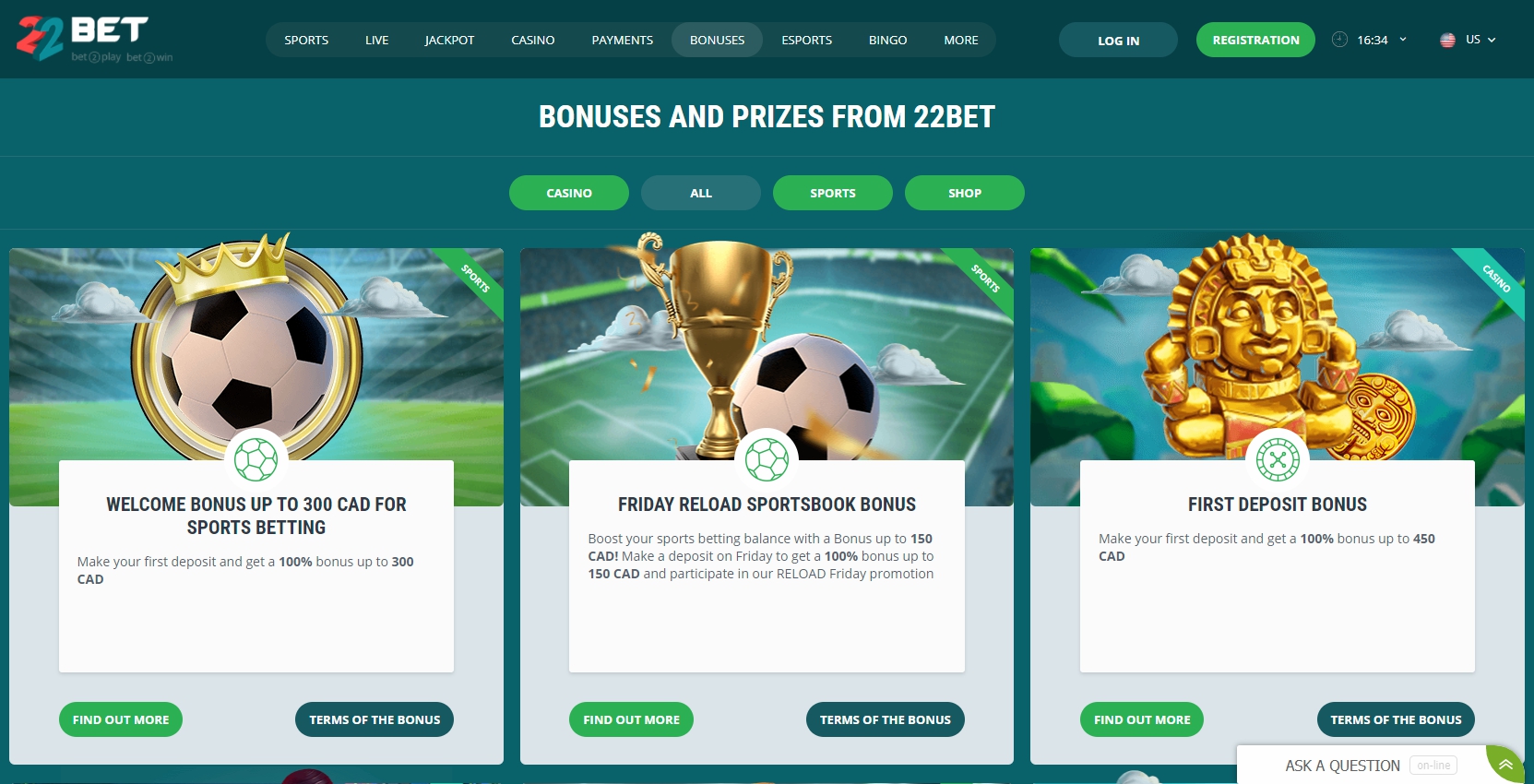Click the double-chevron up icon in chat widget

[1505, 765]
